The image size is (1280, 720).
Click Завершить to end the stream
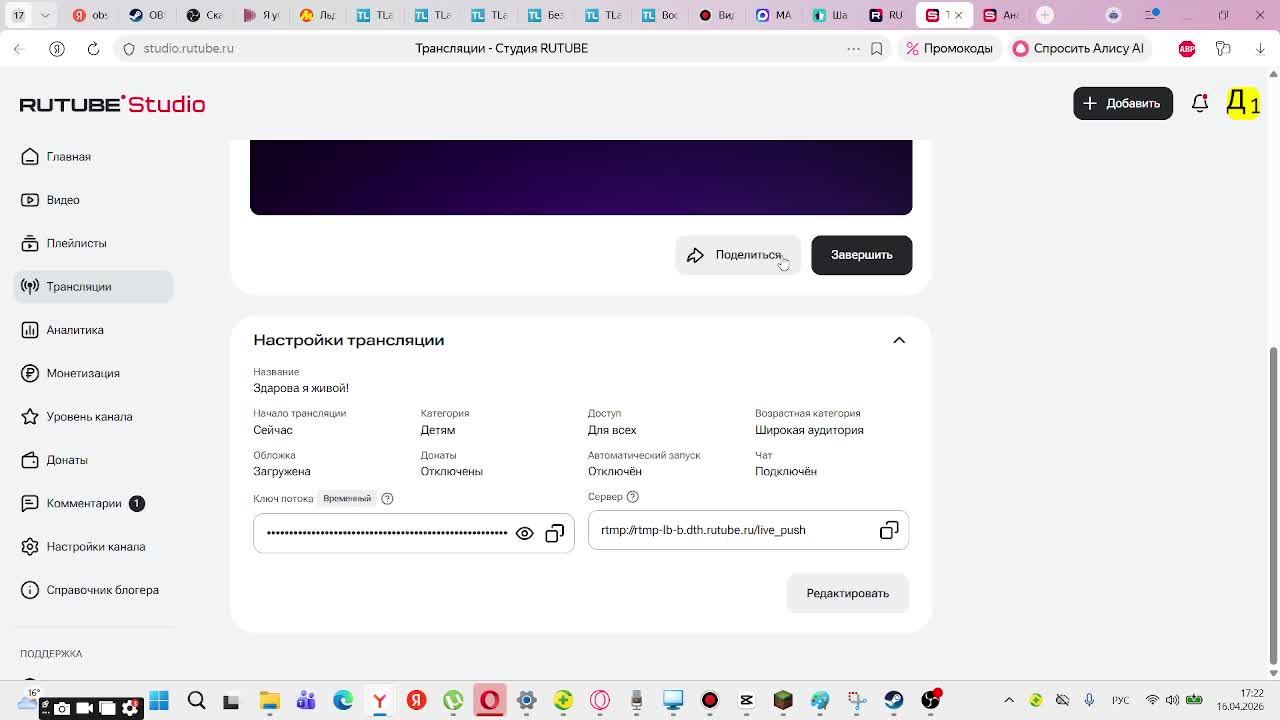(861, 255)
